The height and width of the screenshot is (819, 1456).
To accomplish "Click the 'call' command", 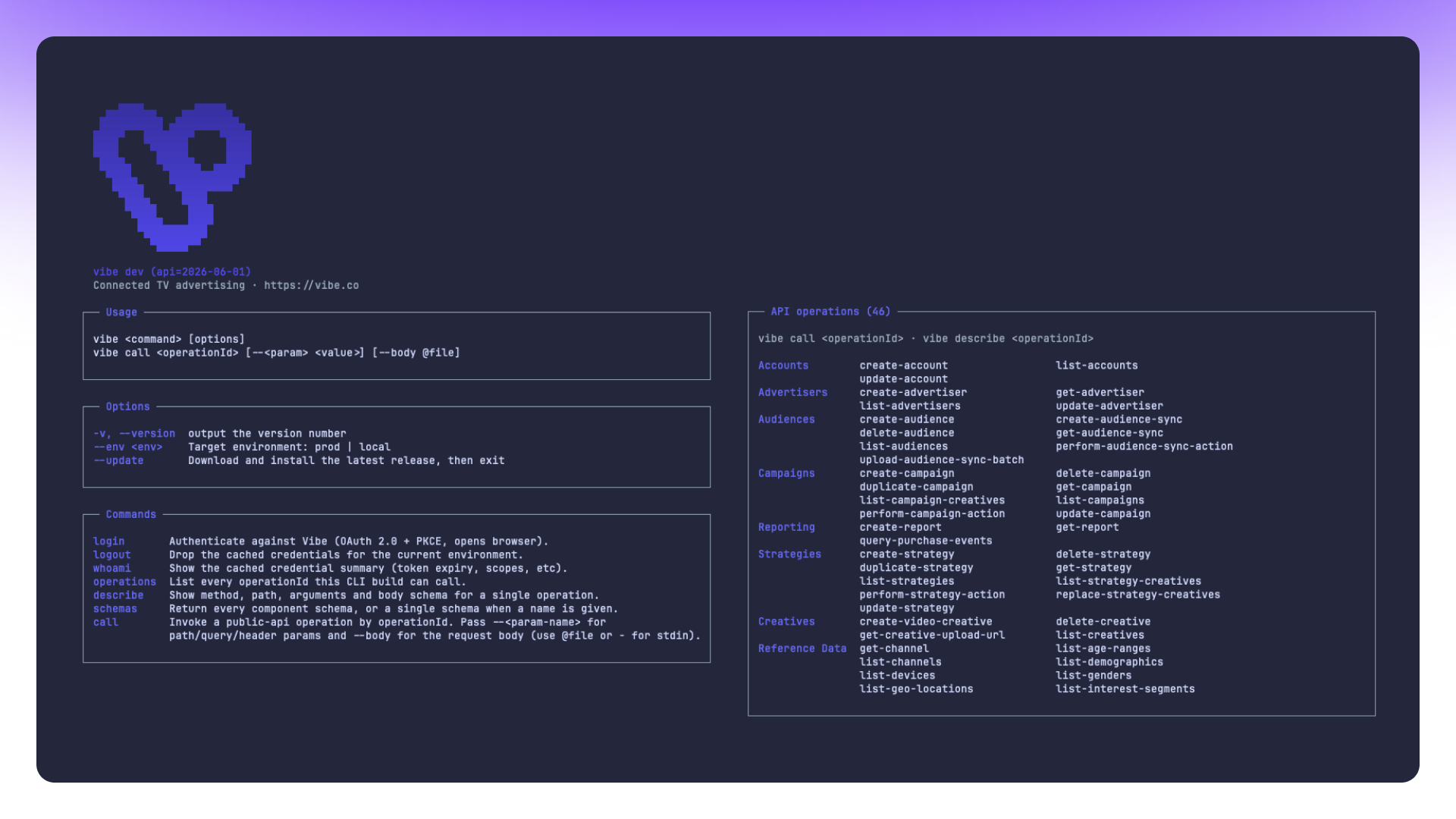I will (105, 623).
